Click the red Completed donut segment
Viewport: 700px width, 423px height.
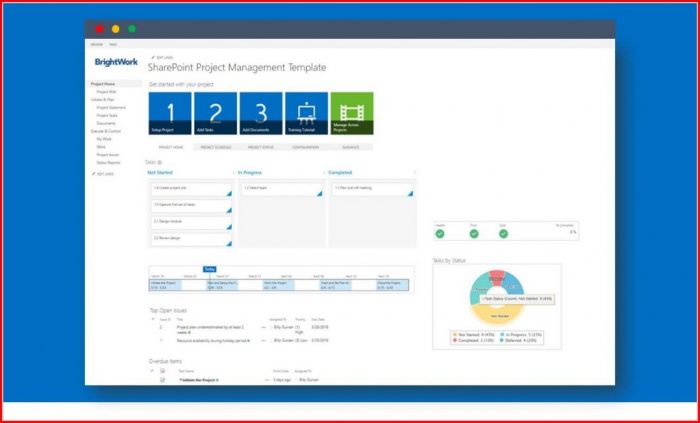click(x=496, y=276)
